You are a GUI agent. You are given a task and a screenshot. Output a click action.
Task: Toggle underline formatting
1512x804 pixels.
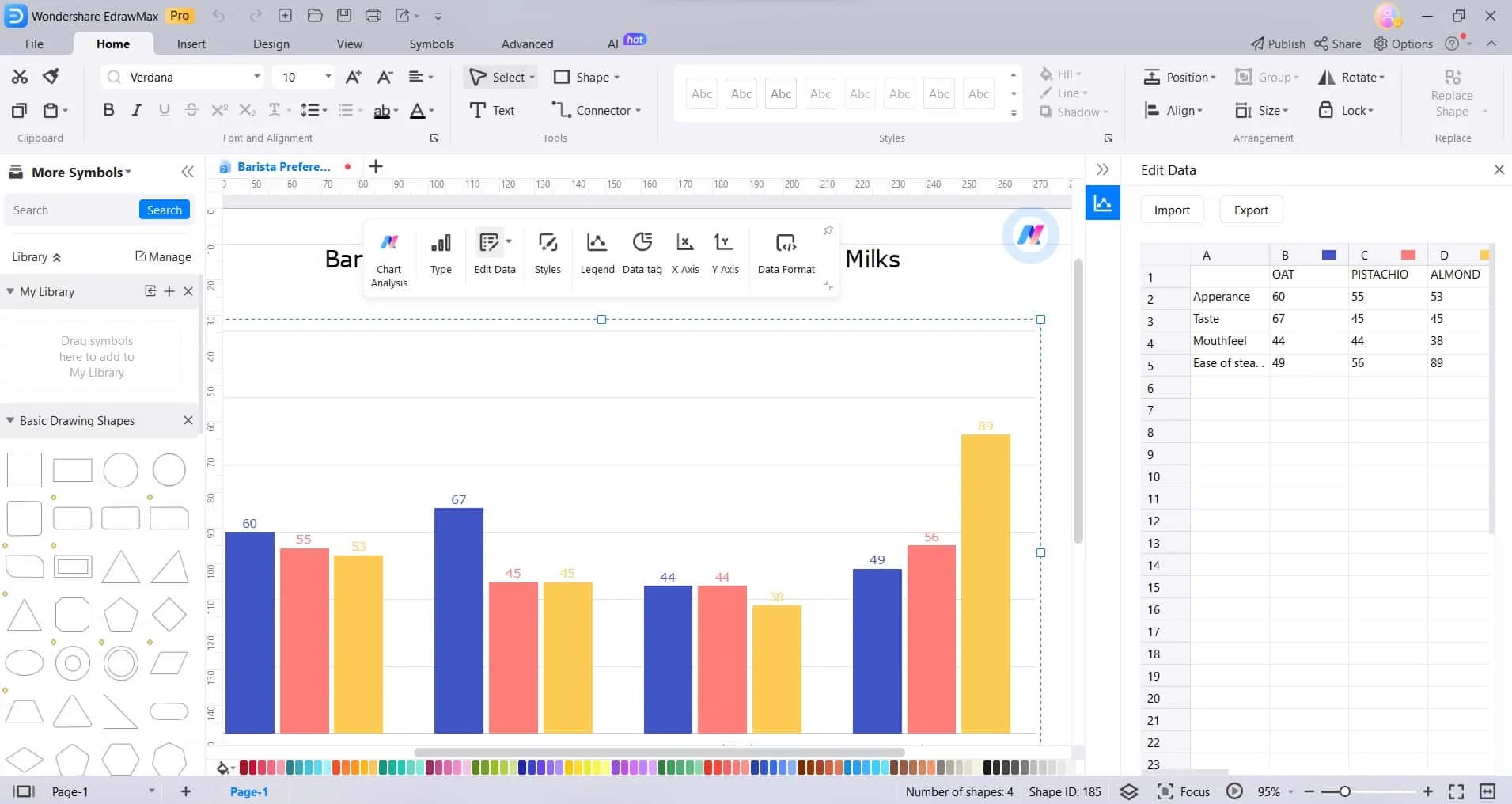[164, 110]
